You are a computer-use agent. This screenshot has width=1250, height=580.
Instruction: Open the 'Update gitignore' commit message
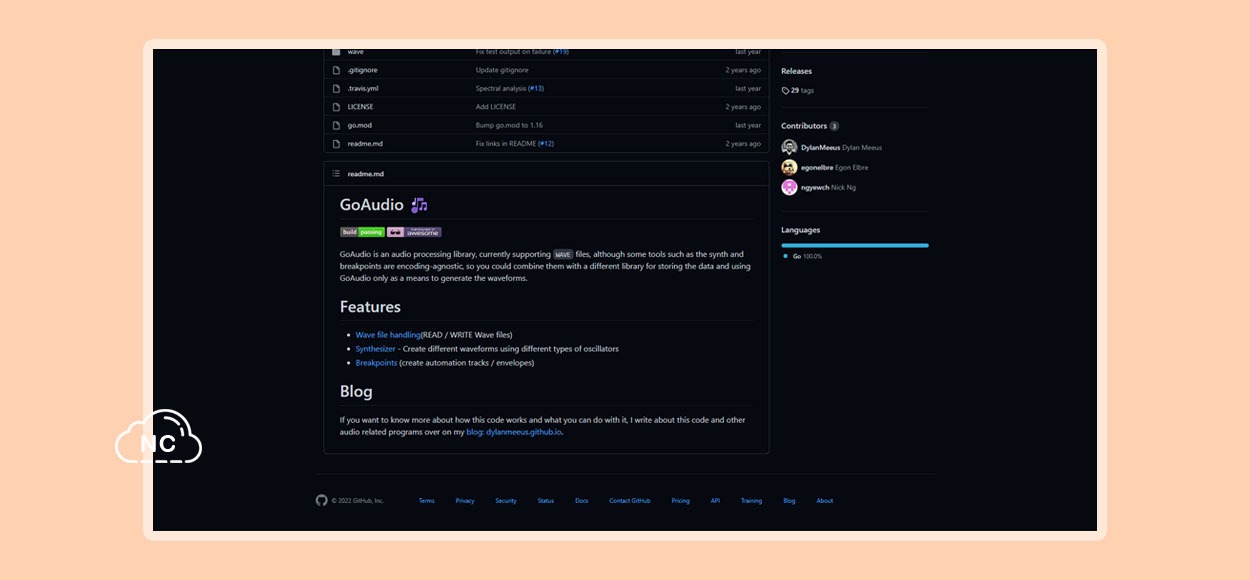(x=502, y=70)
